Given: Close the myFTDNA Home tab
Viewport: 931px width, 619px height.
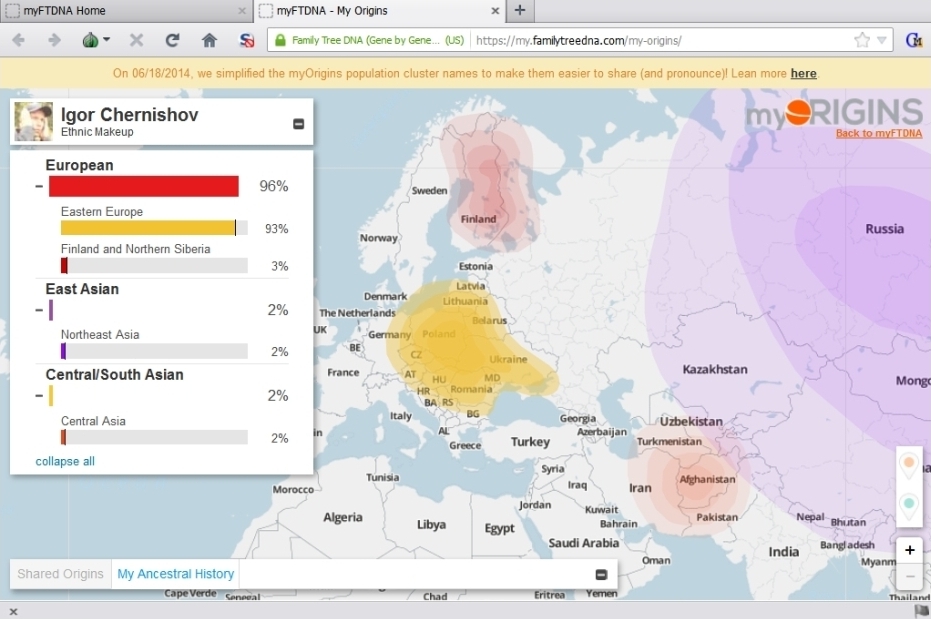Looking at the screenshot, I should [242, 11].
